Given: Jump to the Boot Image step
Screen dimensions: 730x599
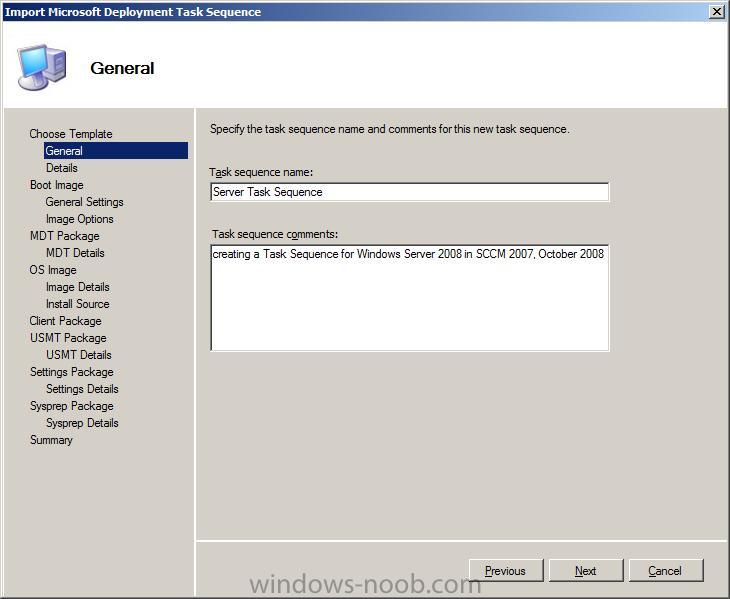Looking at the screenshot, I should pos(56,185).
